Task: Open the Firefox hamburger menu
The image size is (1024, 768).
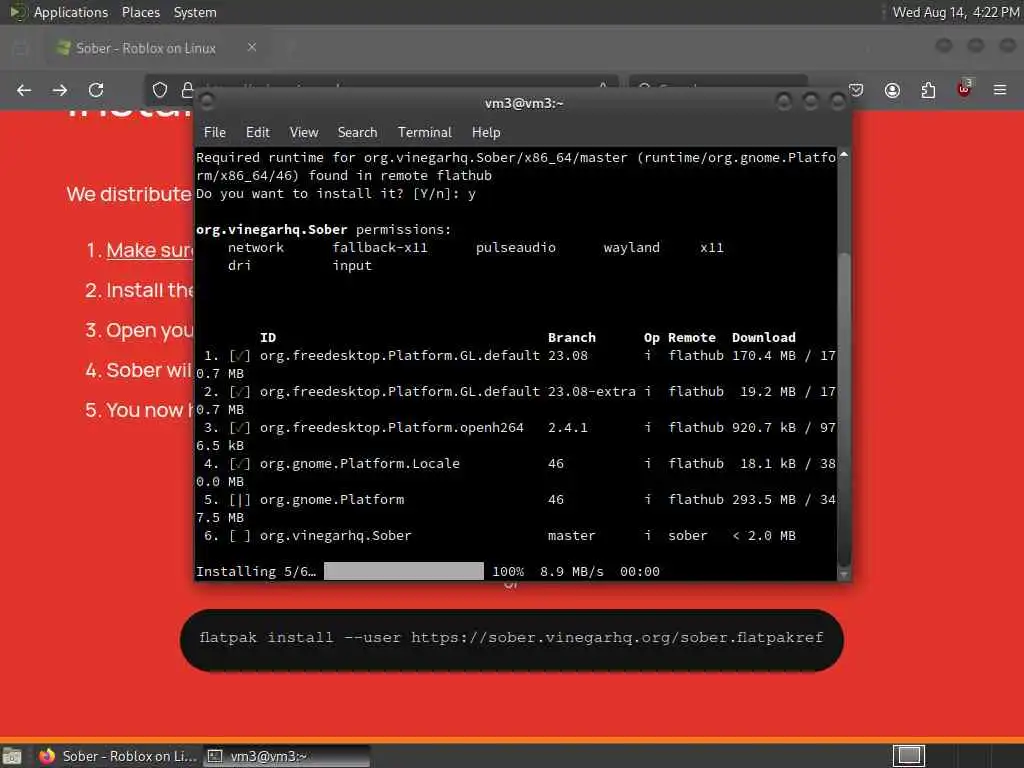Action: tap(1000, 90)
